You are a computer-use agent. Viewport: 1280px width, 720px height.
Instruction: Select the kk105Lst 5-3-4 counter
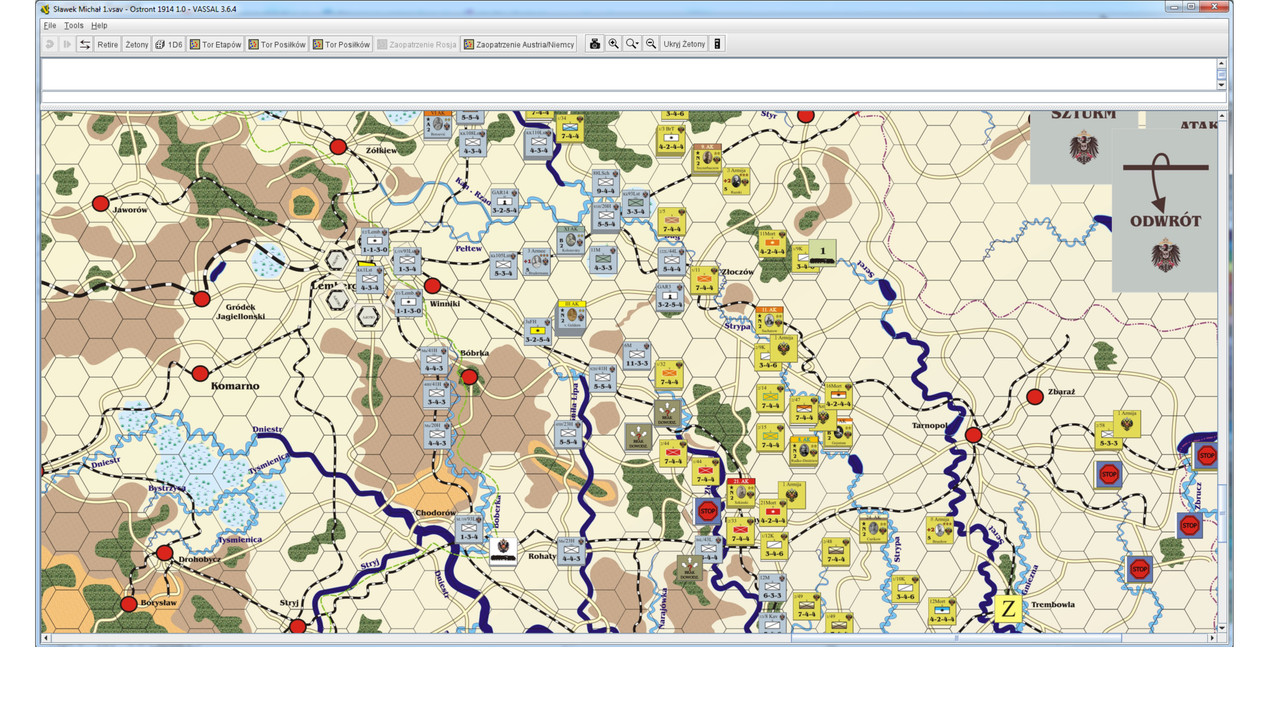(503, 264)
